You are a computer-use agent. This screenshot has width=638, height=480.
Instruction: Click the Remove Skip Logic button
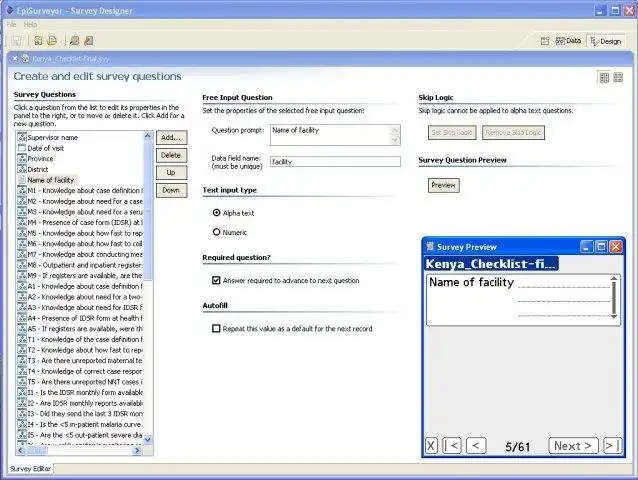tap(513, 133)
